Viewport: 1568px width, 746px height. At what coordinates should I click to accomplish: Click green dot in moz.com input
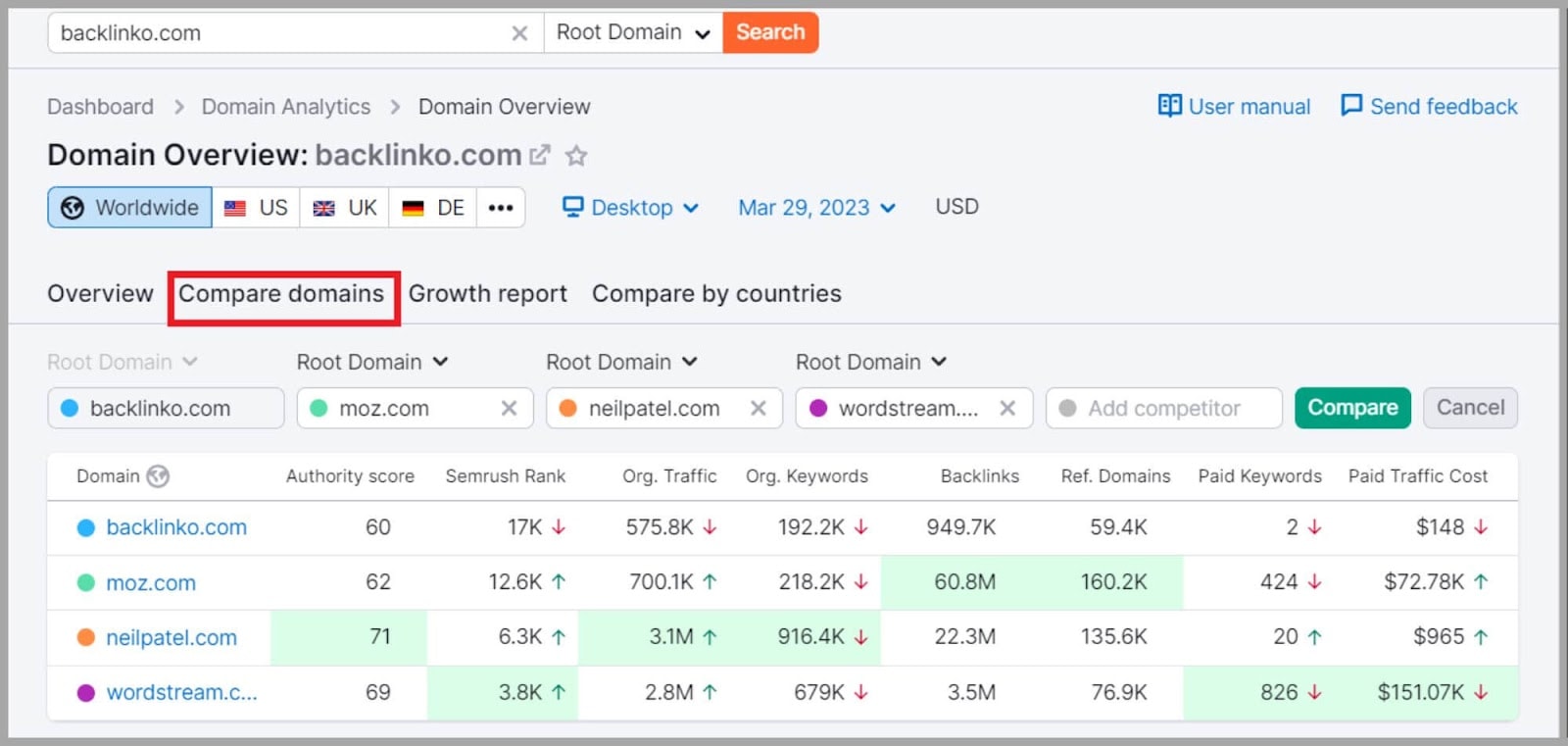318,408
